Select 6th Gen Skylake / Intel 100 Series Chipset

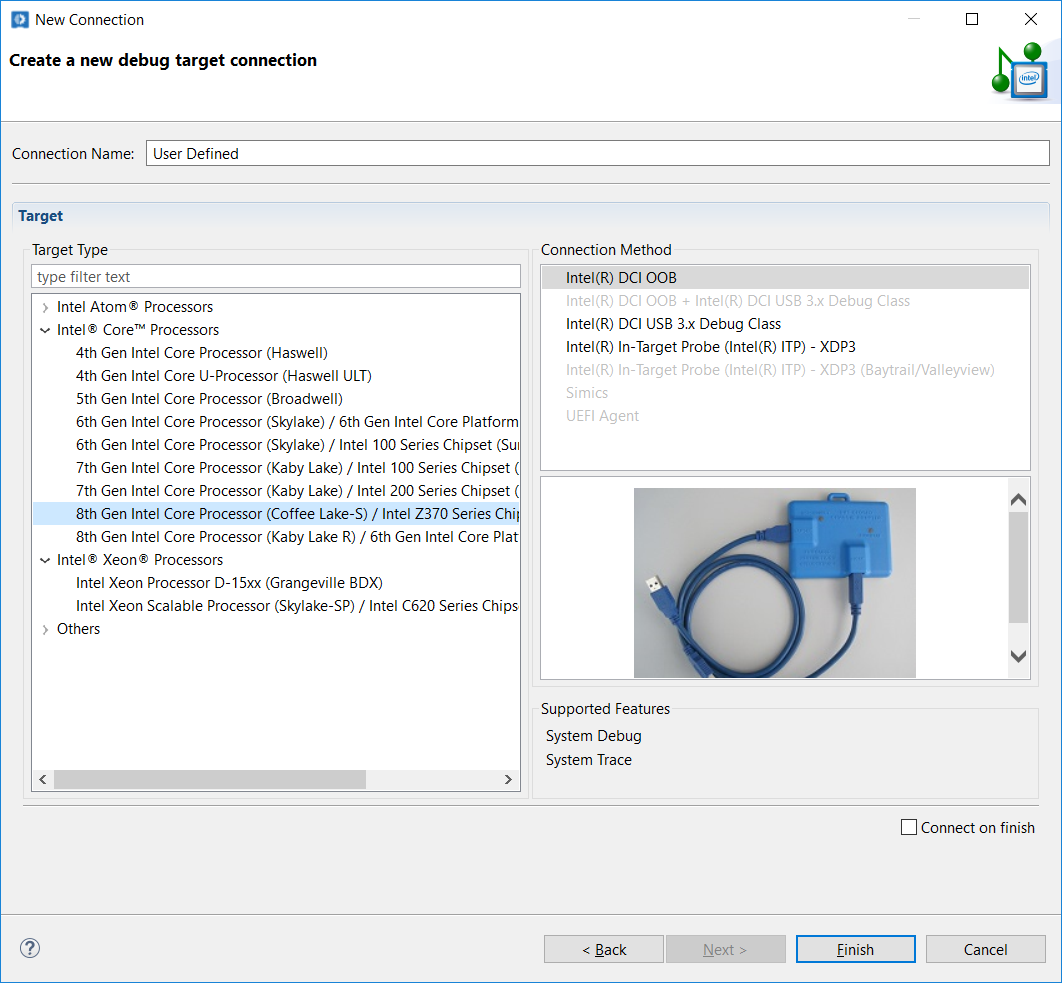point(297,445)
